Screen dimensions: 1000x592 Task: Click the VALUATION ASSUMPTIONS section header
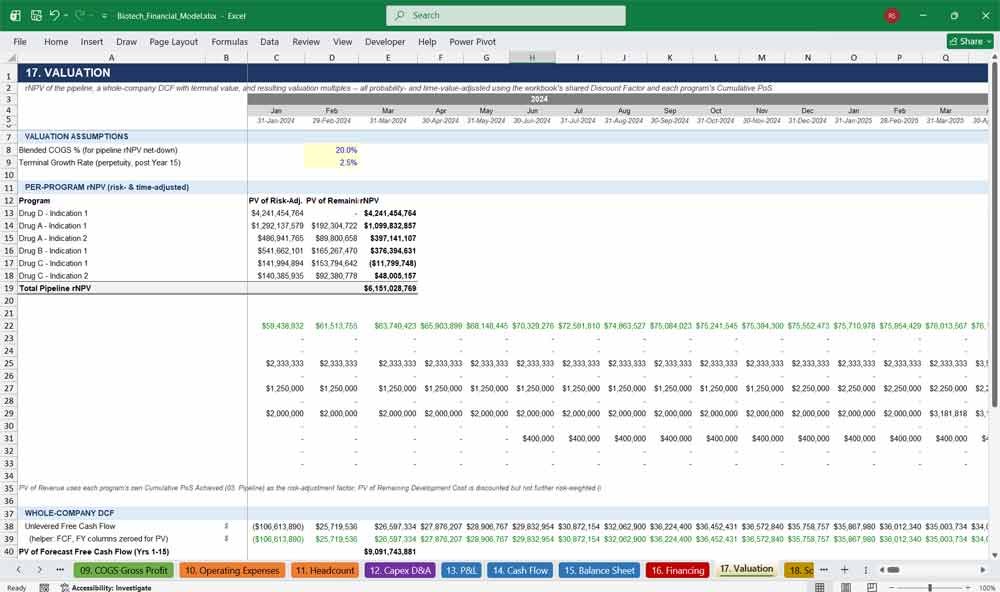pos(77,137)
